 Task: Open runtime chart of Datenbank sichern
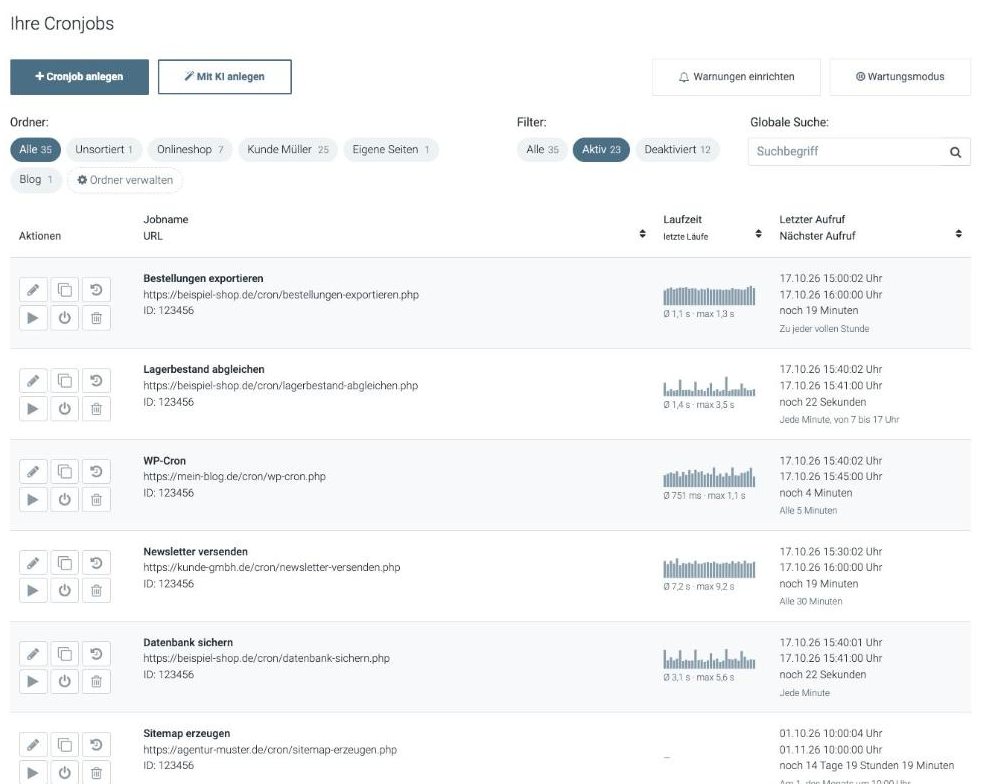tap(709, 659)
